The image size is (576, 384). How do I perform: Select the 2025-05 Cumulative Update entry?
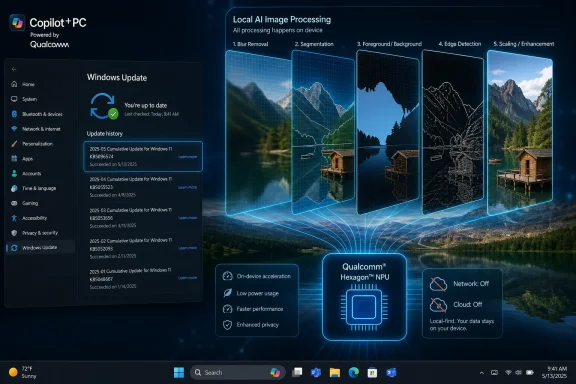coord(143,156)
